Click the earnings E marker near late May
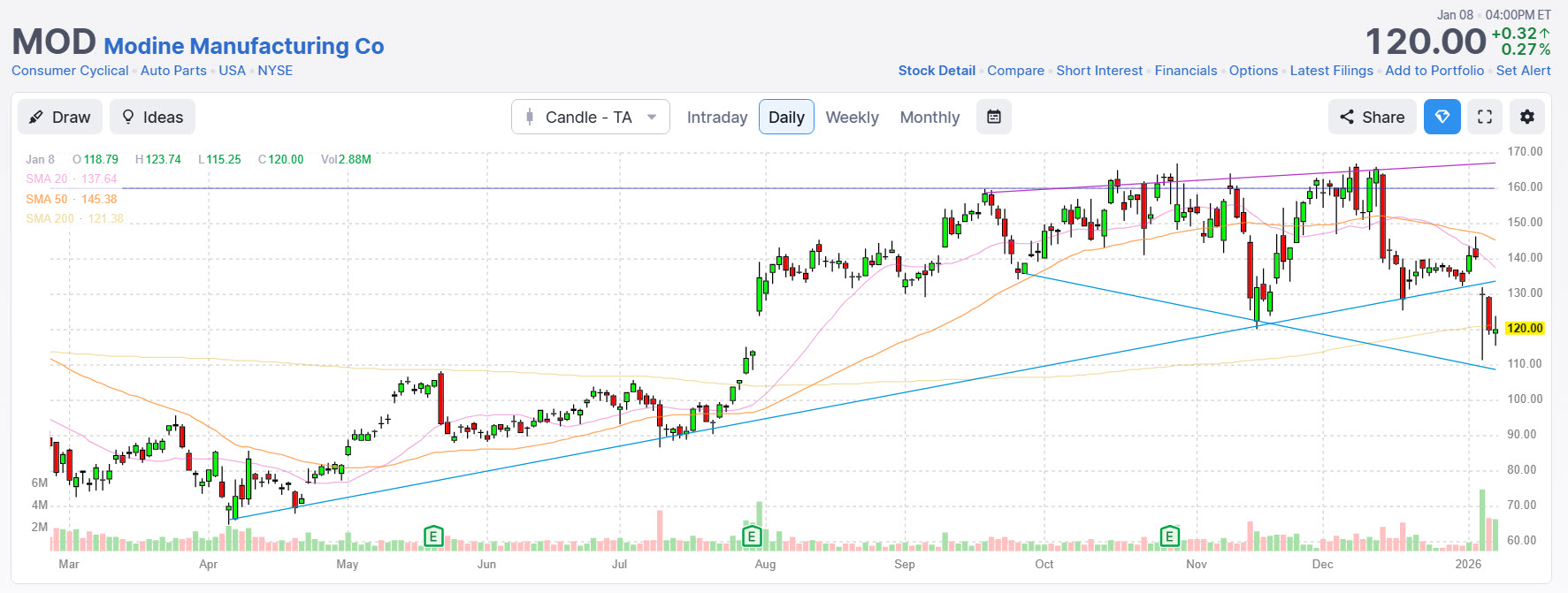The image size is (1568, 593). (x=433, y=536)
